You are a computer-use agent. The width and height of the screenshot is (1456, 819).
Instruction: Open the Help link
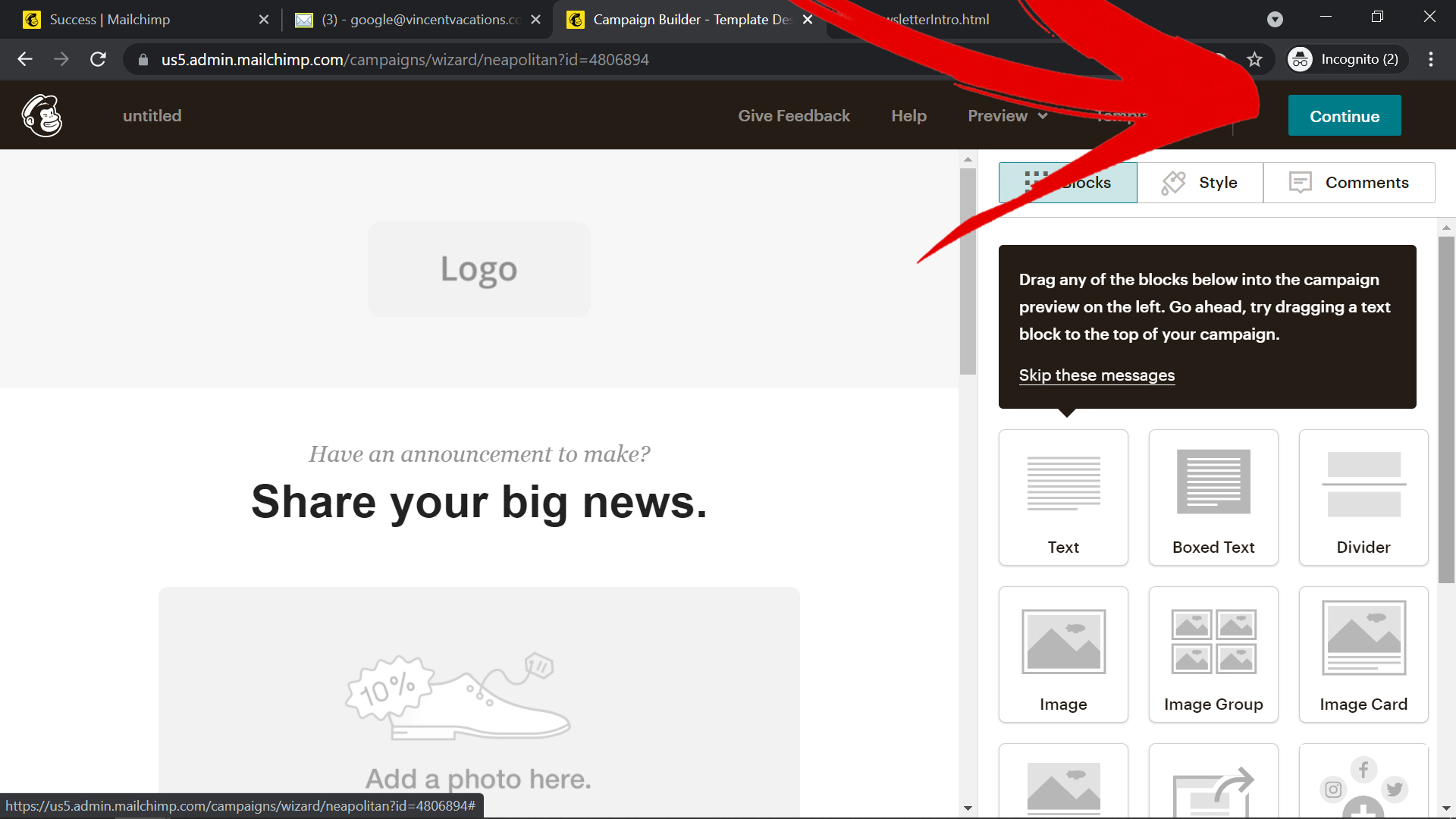pyautogui.click(x=908, y=116)
